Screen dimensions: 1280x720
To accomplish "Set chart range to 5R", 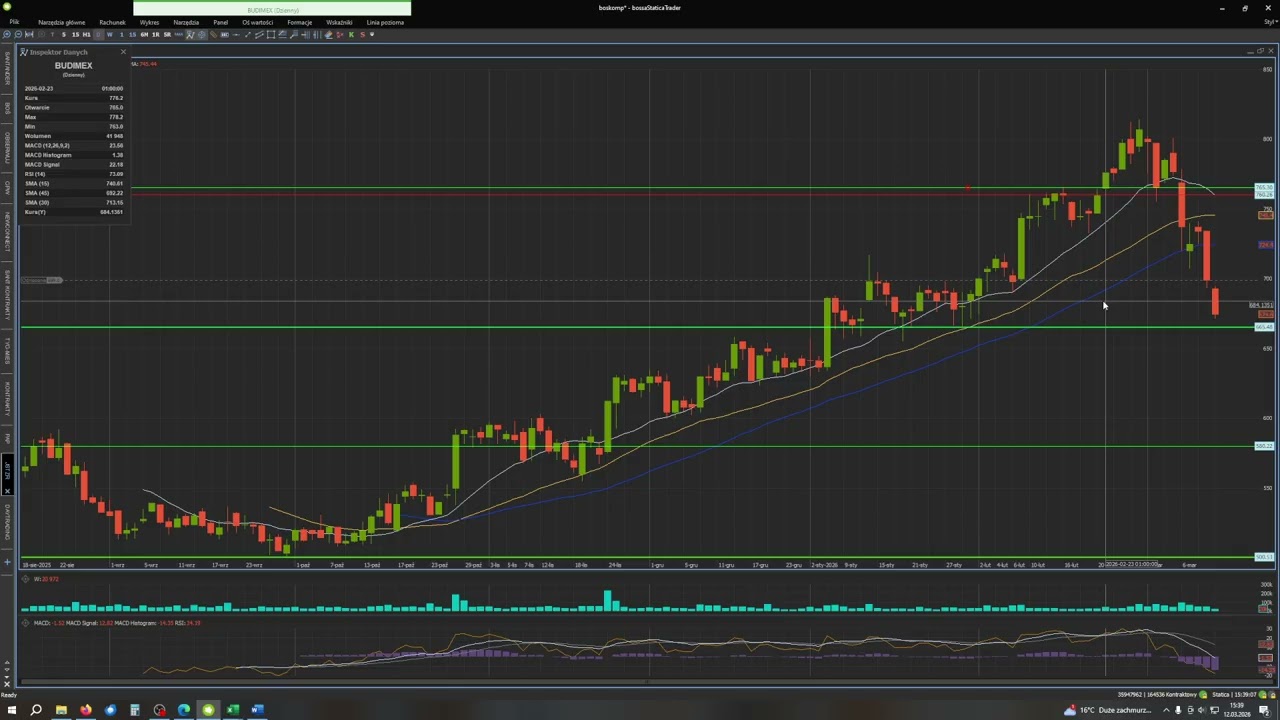I will point(167,34).
